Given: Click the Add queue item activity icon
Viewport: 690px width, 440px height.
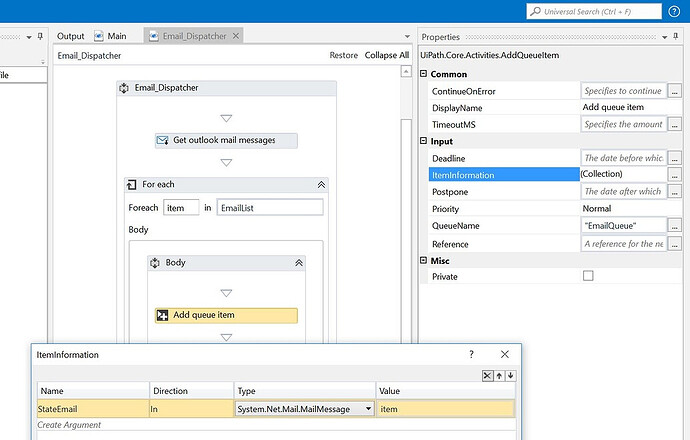Looking at the screenshot, I should point(162,315).
